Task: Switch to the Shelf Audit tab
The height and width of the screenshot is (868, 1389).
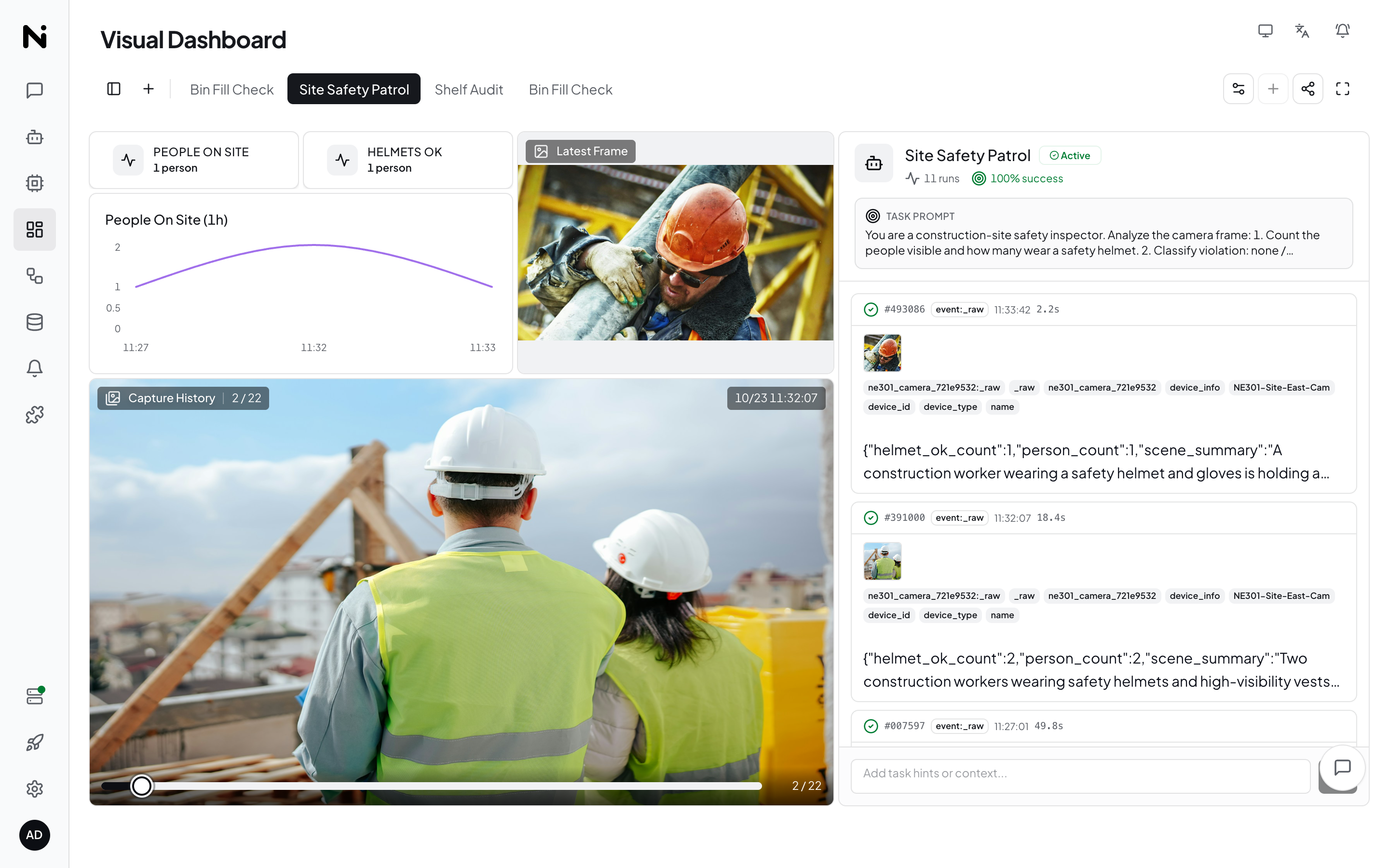Action: pos(468,89)
